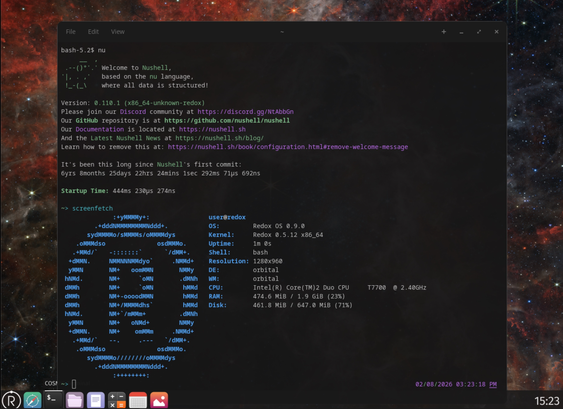Image resolution: width=563 pixels, height=409 pixels.
Task: Open the remove-welcome-message configuration link
Action: [288, 147]
